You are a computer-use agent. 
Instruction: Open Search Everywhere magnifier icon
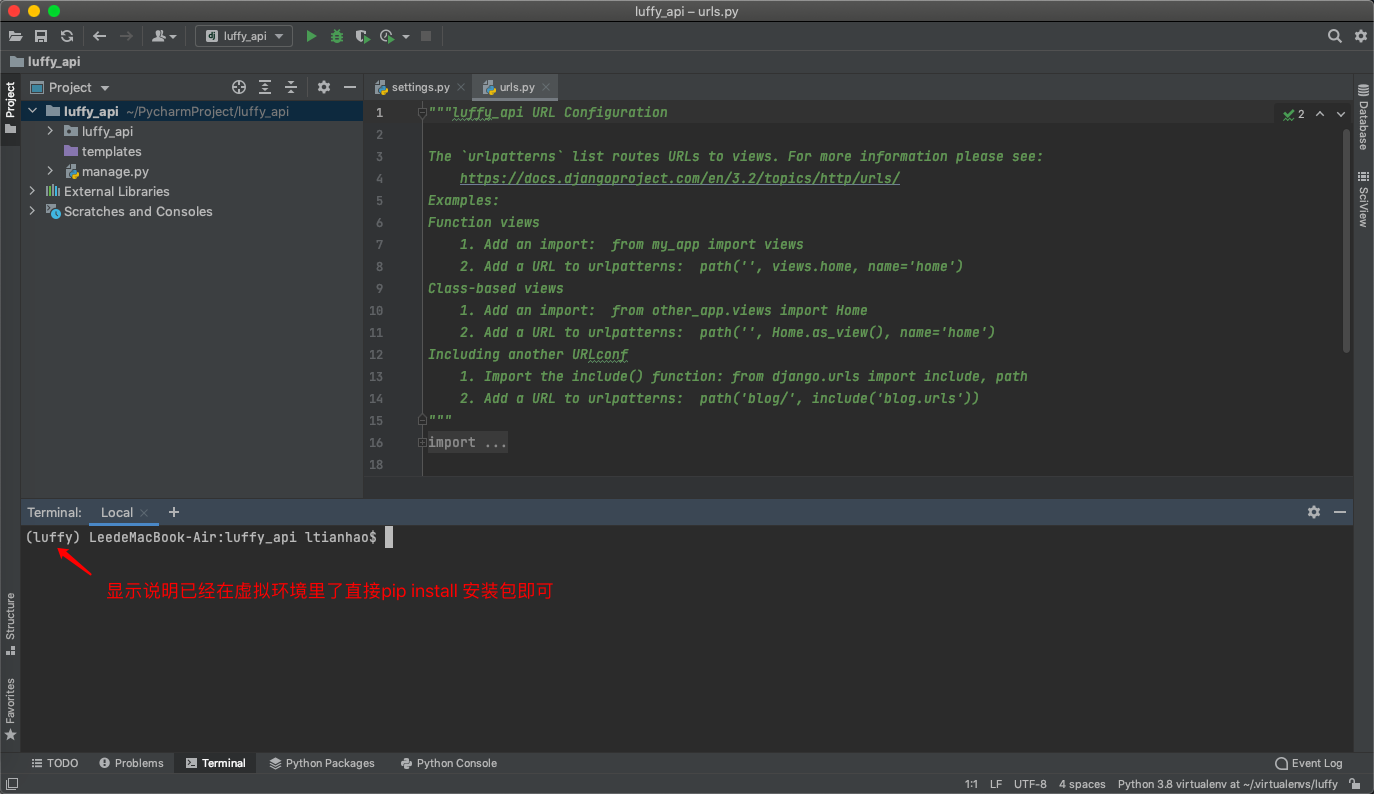(x=1335, y=36)
